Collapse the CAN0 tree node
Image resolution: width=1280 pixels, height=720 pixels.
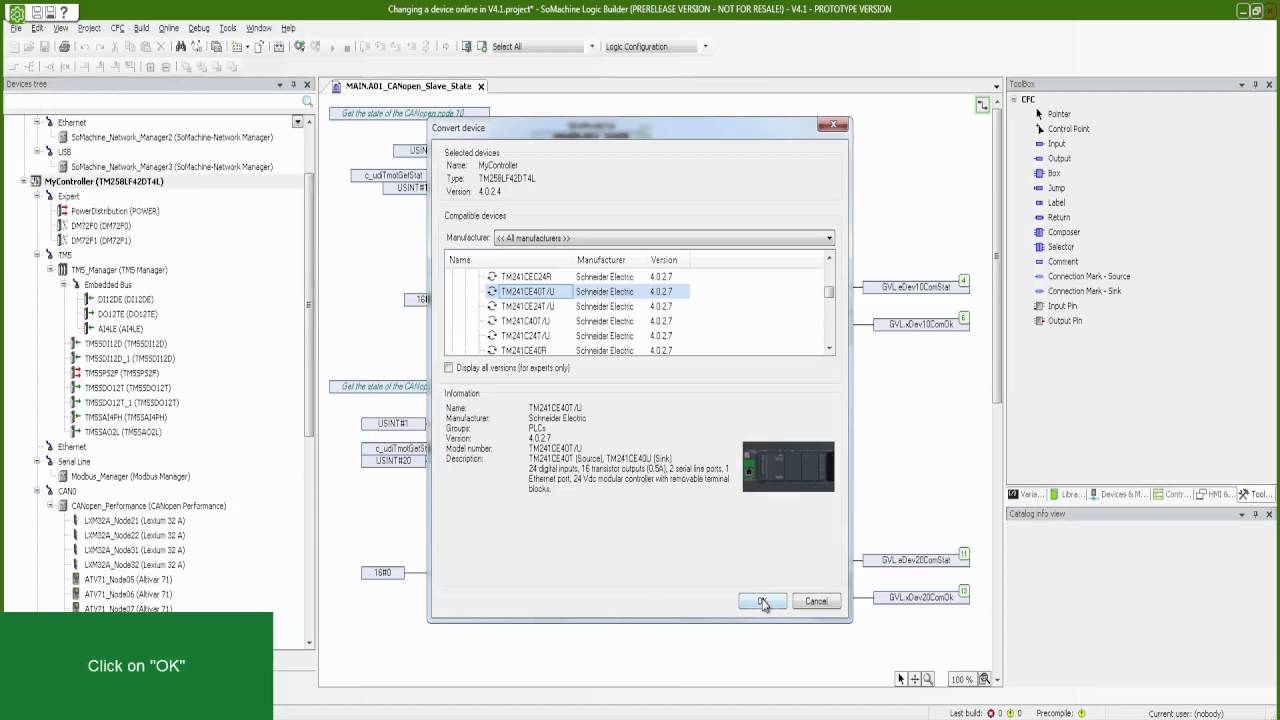[x=37, y=491]
